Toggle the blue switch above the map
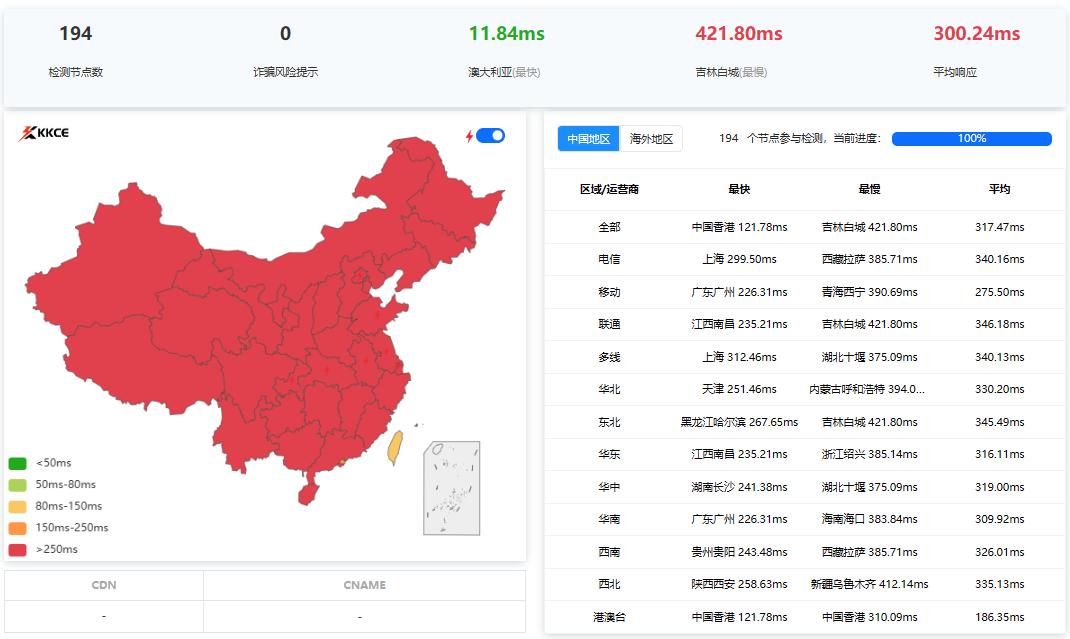The width and height of the screenshot is (1070, 639). tap(490, 136)
